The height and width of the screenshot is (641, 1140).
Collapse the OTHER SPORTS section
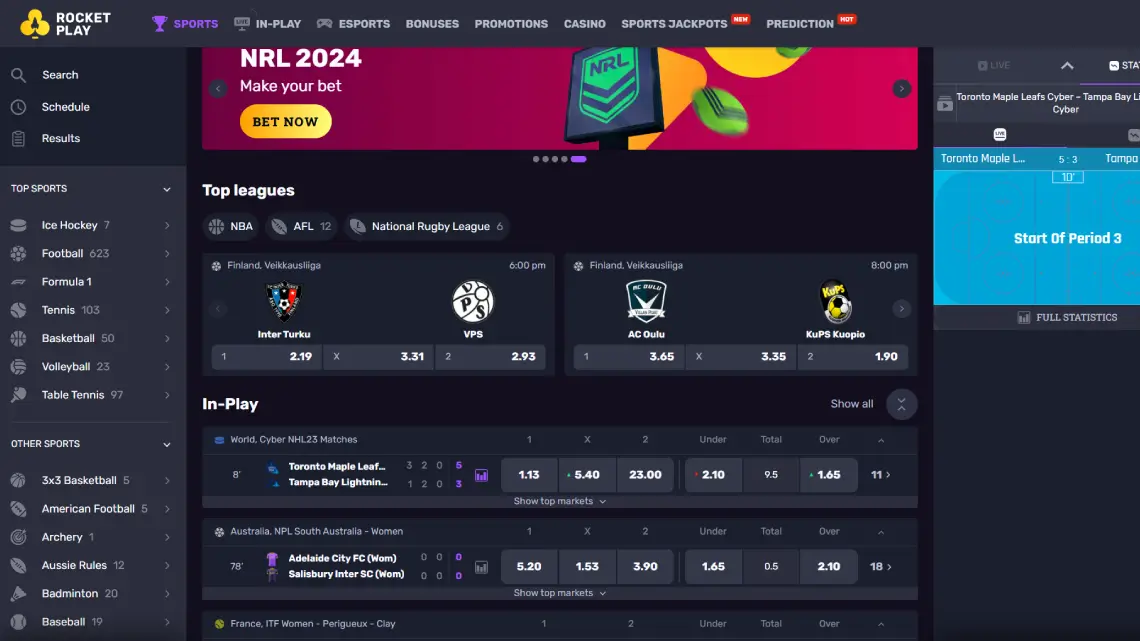click(166, 444)
